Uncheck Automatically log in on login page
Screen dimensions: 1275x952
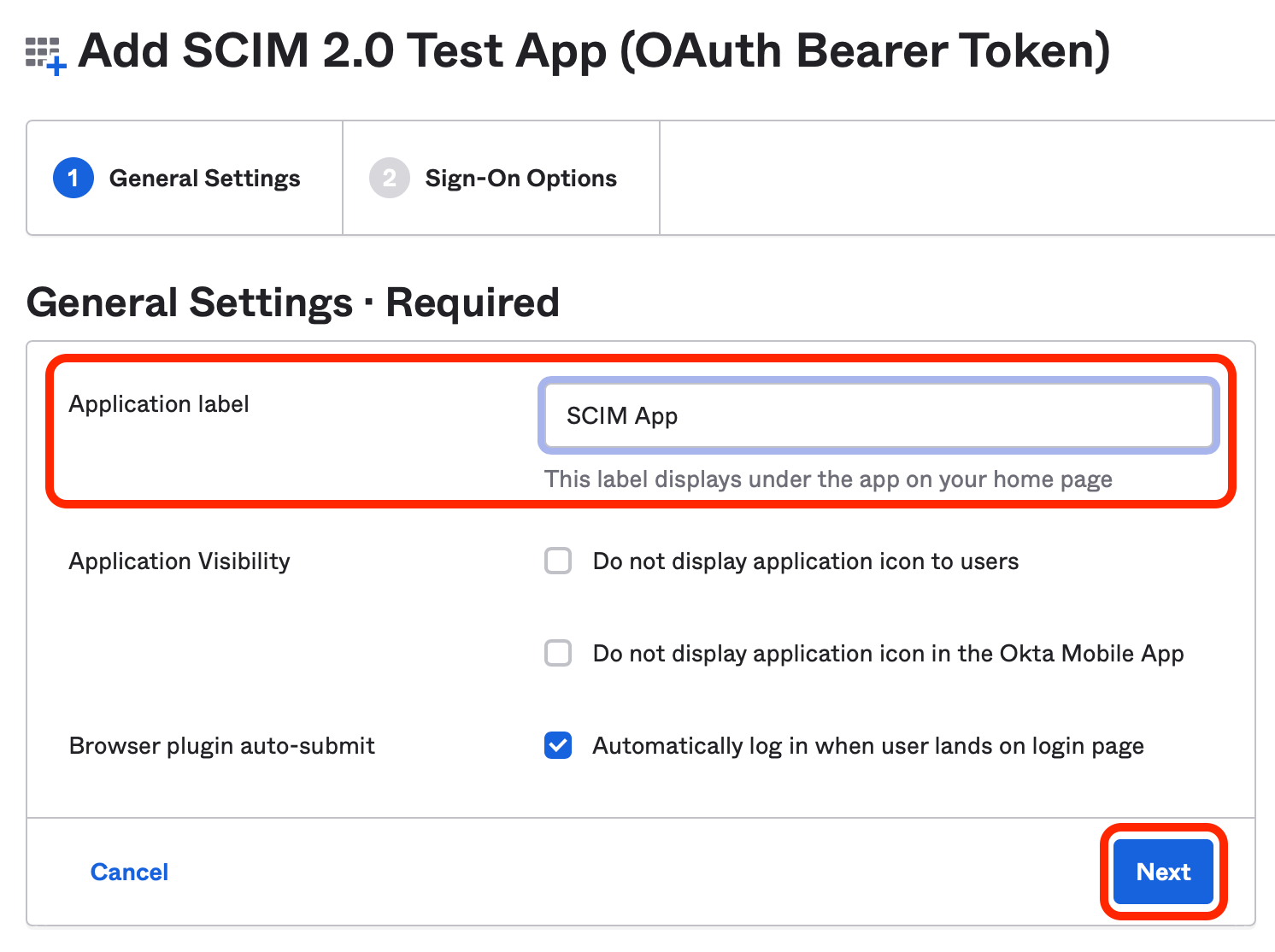point(558,745)
